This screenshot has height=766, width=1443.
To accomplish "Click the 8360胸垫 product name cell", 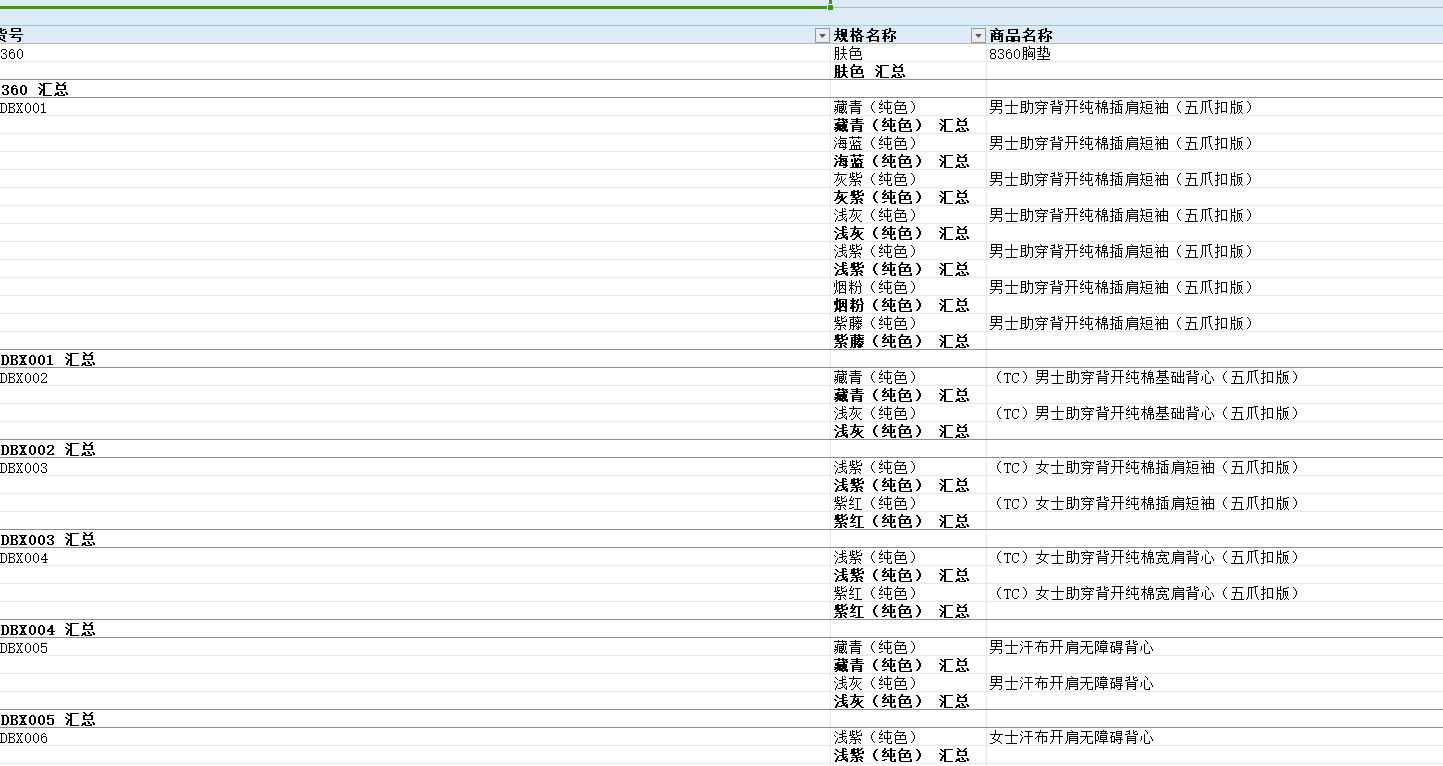I will (x=1020, y=54).
